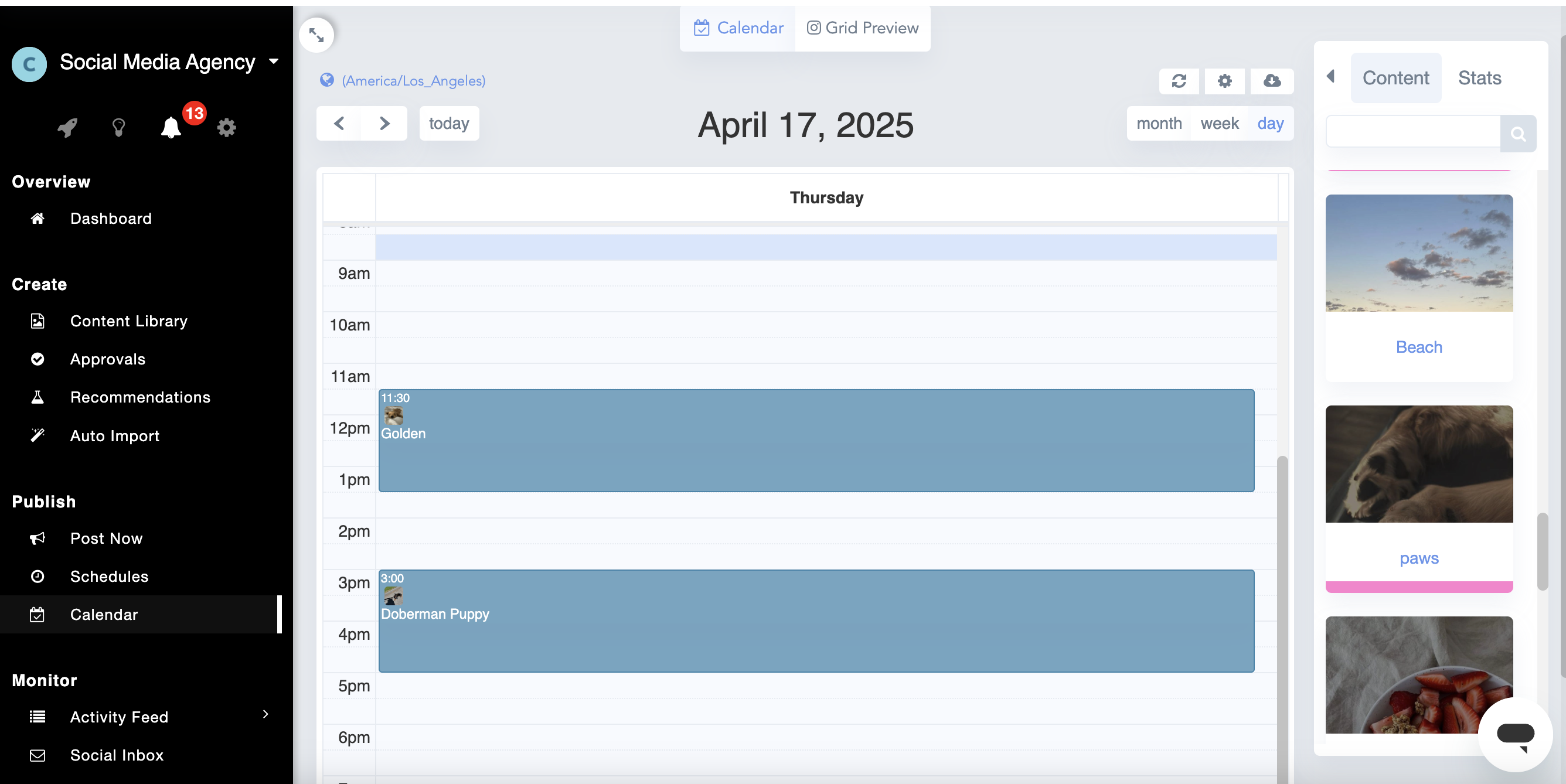Open the America/Los_Angeles timezone link
Image resolution: width=1566 pixels, height=784 pixels.
(413, 80)
